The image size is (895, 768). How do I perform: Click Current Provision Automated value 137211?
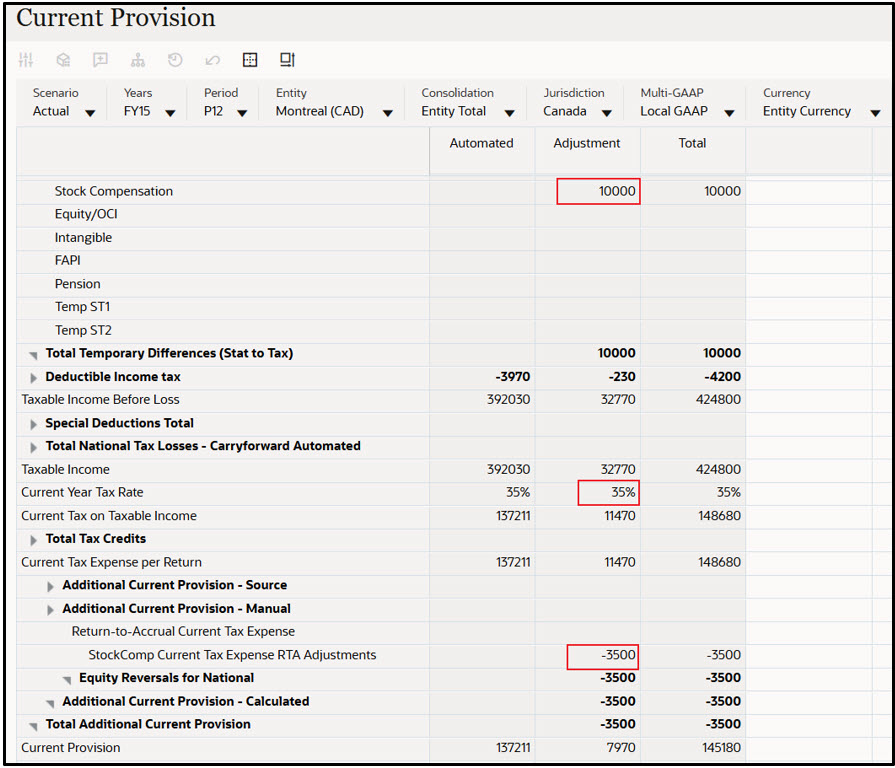click(x=513, y=747)
